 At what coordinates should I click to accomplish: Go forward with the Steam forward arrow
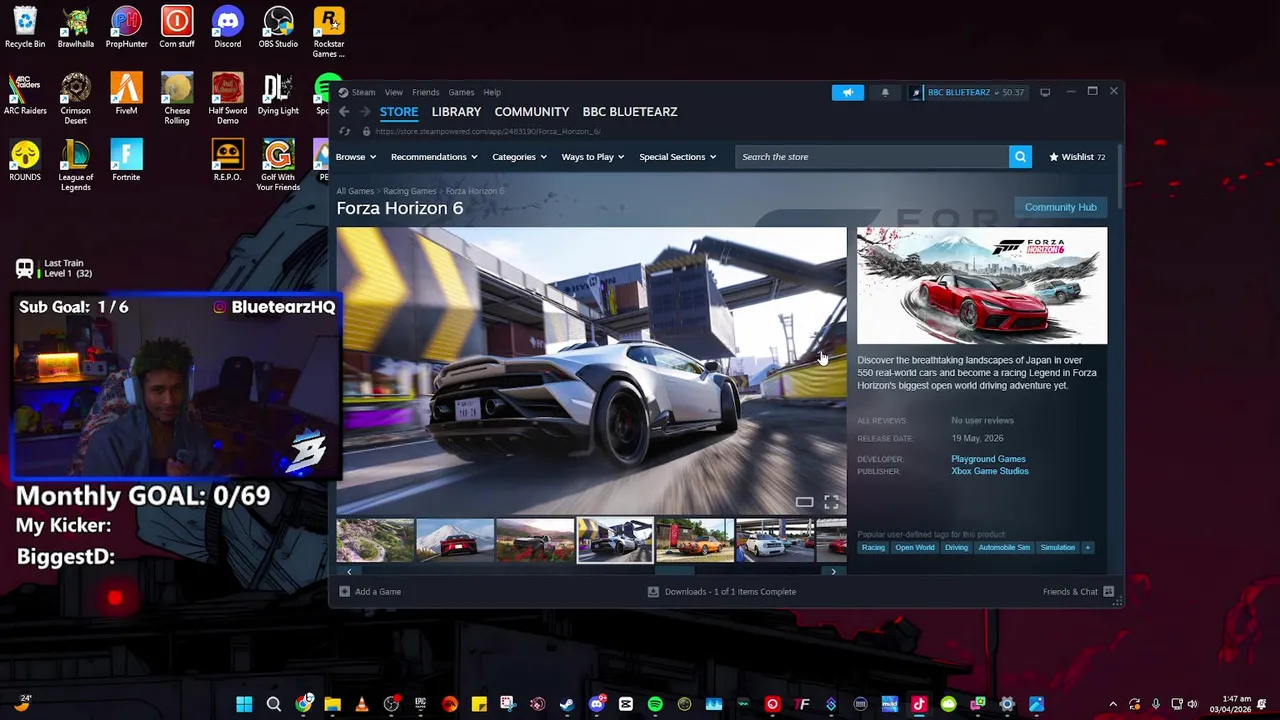[x=365, y=112]
